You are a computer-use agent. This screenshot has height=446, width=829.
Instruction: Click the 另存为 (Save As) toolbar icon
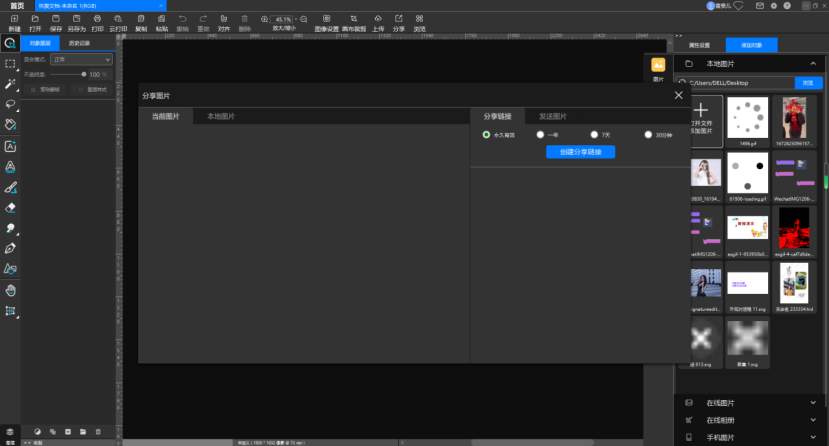point(76,20)
